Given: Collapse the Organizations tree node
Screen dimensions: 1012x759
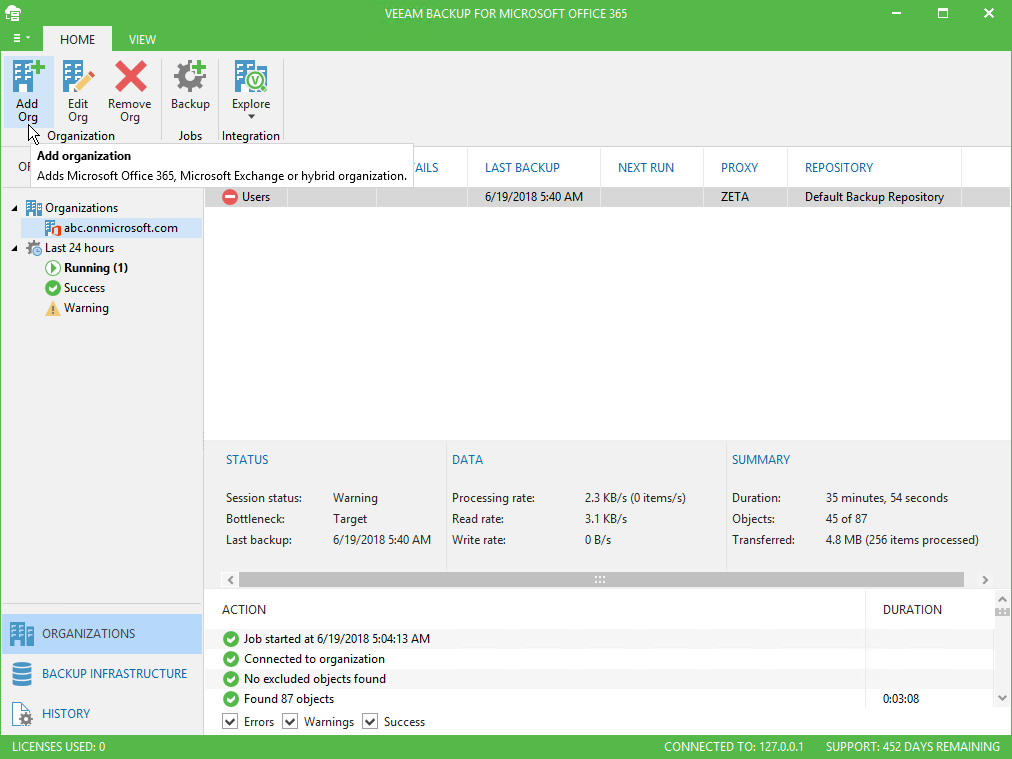Looking at the screenshot, I should (14, 208).
